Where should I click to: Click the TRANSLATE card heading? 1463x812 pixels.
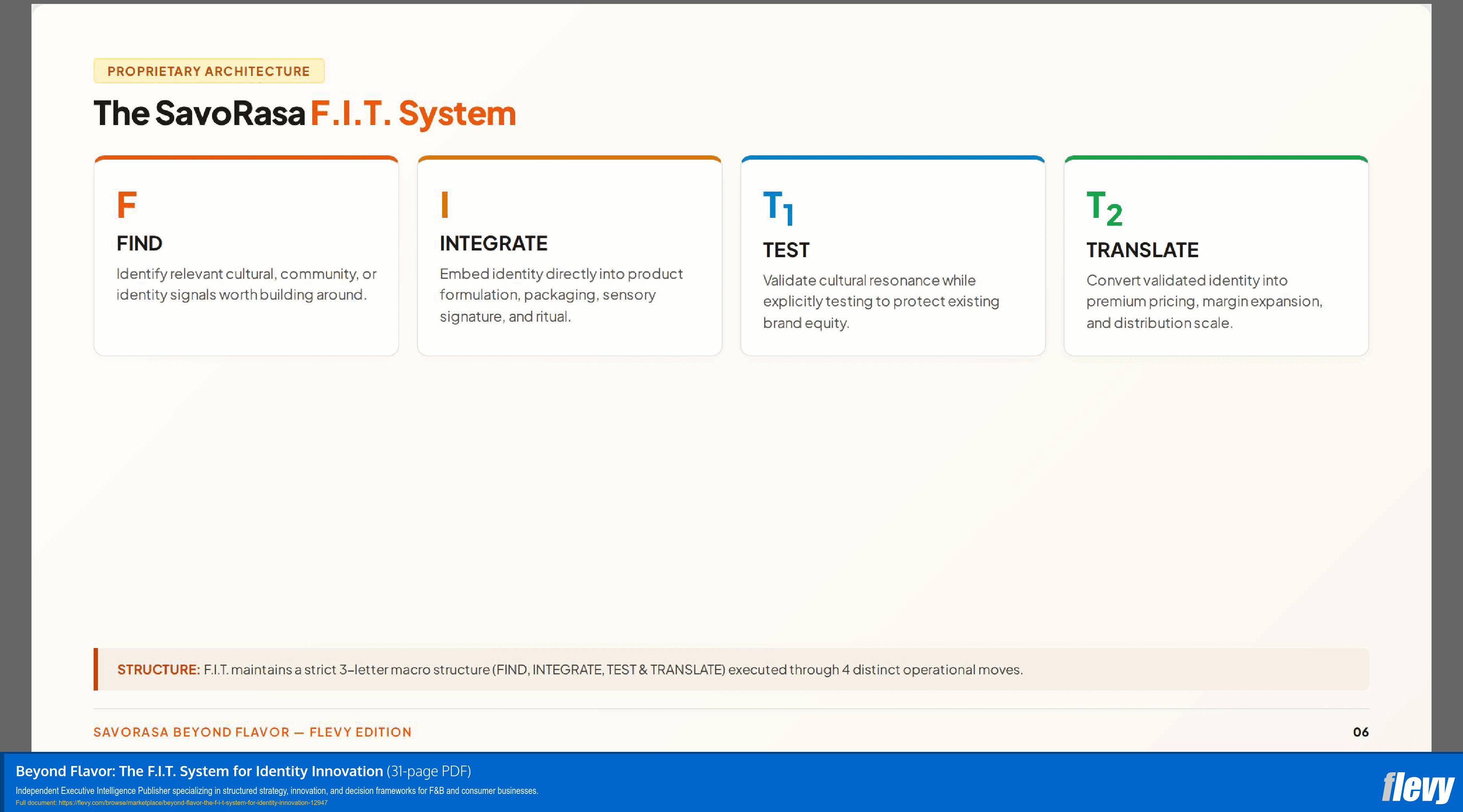pos(1142,250)
